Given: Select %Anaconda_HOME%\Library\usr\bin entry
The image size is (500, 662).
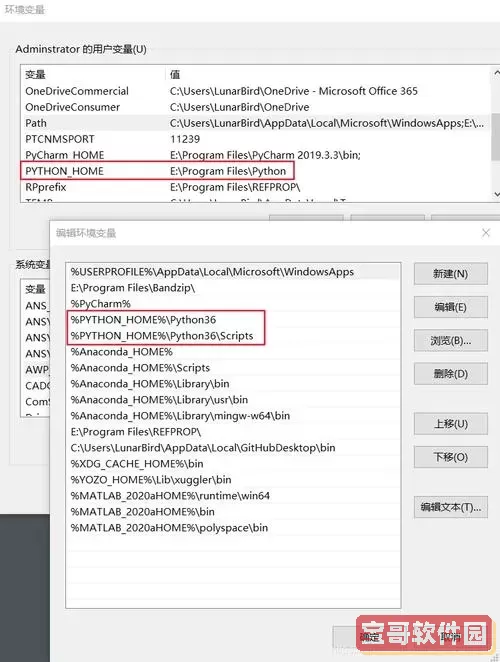Looking at the screenshot, I should coord(233,400).
